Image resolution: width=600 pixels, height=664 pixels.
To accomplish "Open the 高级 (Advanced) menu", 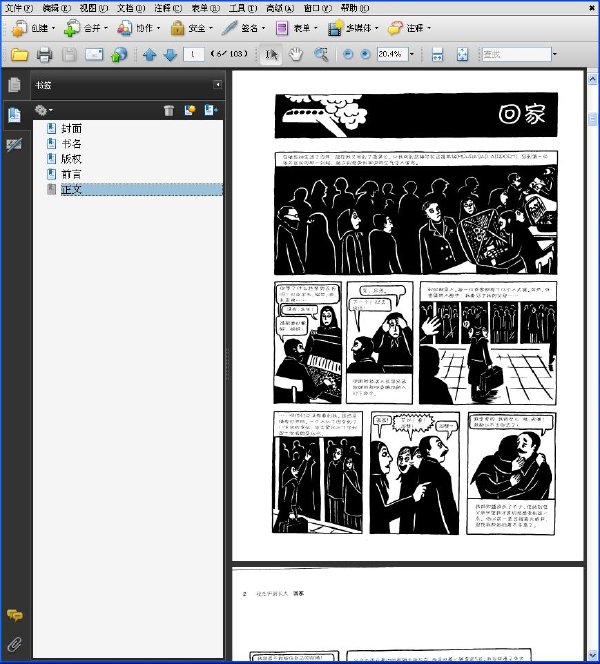I will pyautogui.click(x=280, y=8).
